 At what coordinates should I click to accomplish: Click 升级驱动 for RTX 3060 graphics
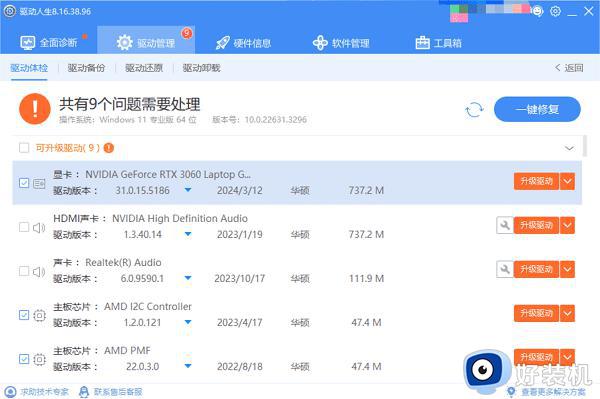pos(536,181)
